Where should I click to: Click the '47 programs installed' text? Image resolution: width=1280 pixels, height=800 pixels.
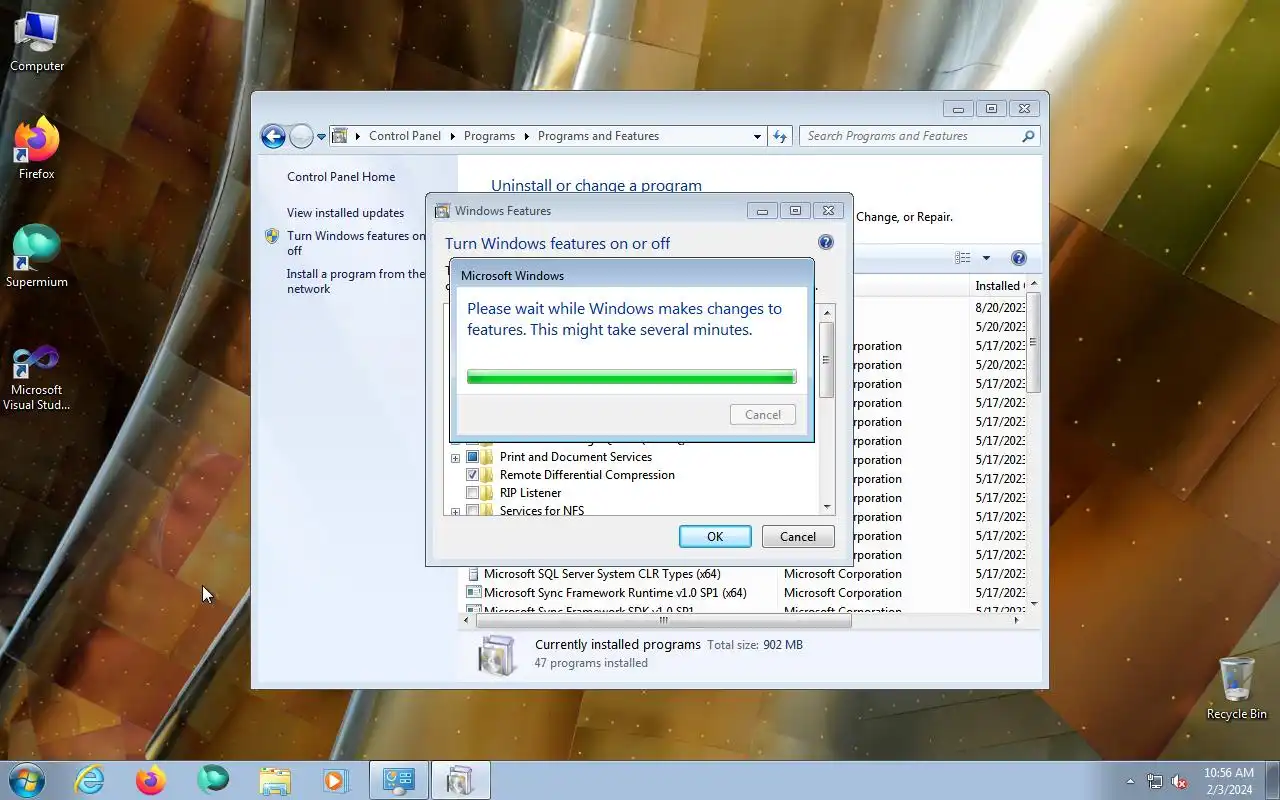(x=591, y=663)
